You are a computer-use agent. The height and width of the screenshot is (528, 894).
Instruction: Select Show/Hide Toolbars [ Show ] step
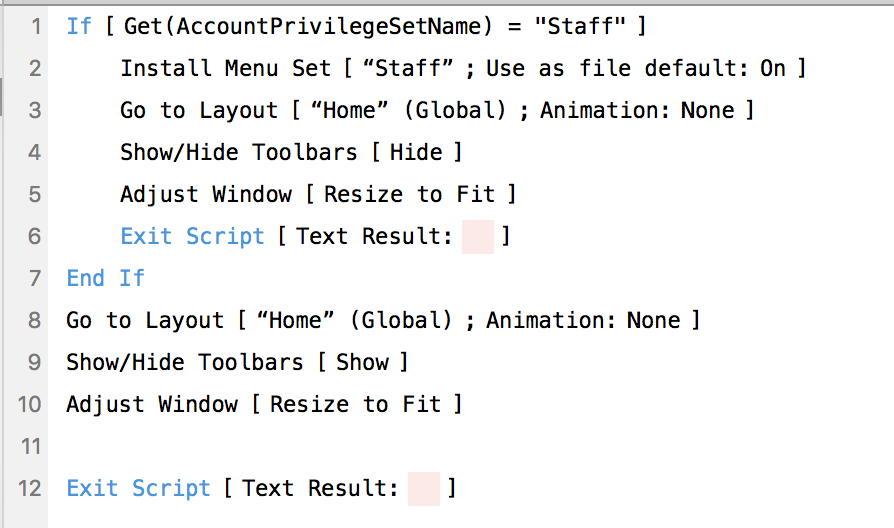point(237,363)
